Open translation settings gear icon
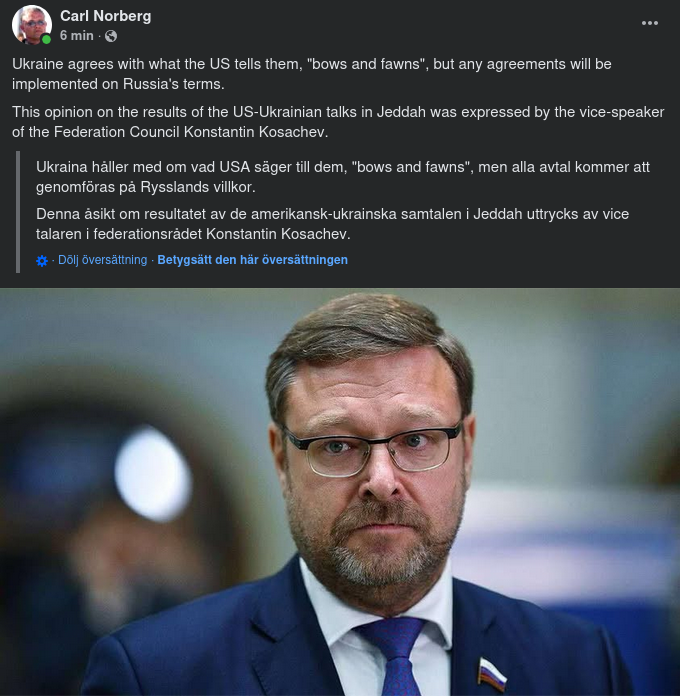 coord(42,261)
